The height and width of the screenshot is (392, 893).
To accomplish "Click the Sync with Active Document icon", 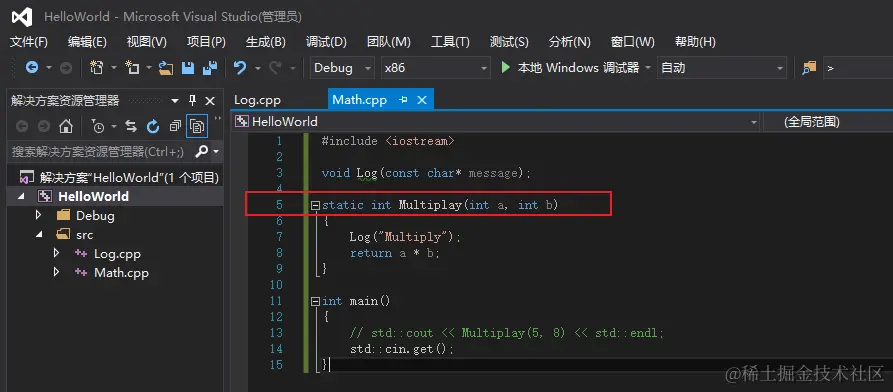I will 131,126.
